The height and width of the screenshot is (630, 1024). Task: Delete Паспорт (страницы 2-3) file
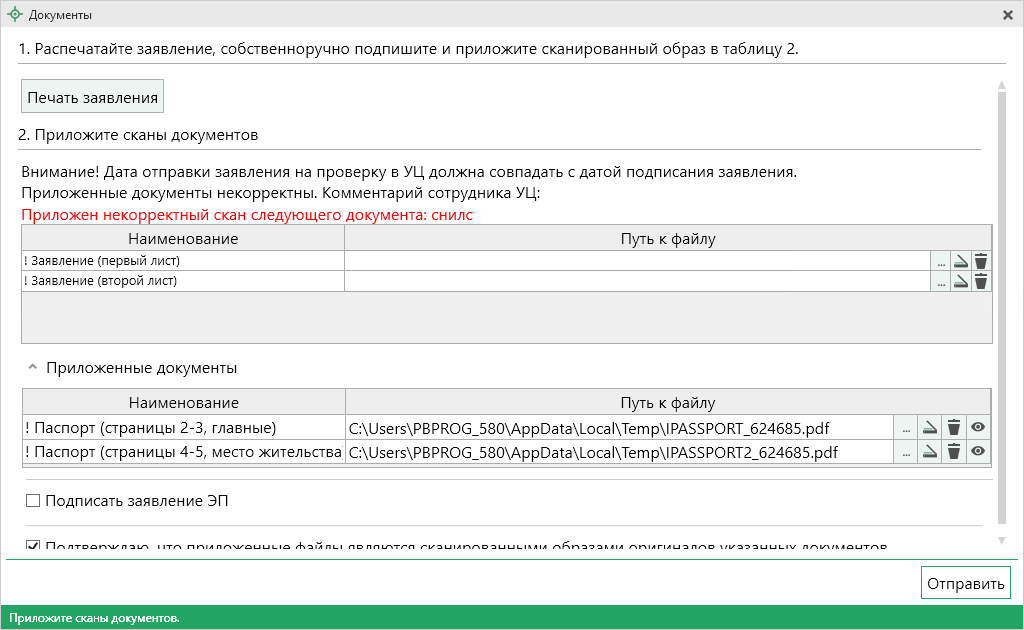click(954, 428)
